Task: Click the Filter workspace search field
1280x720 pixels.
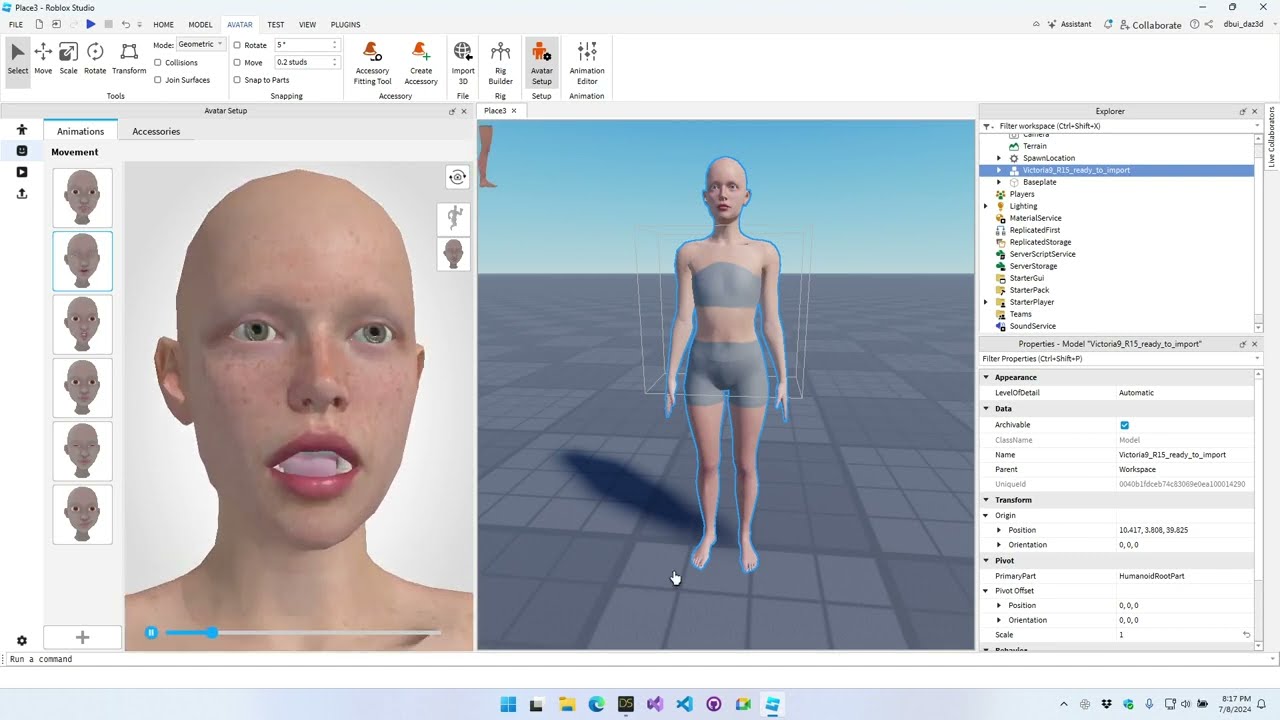Action: pyautogui.click(x=1120, y=126)
